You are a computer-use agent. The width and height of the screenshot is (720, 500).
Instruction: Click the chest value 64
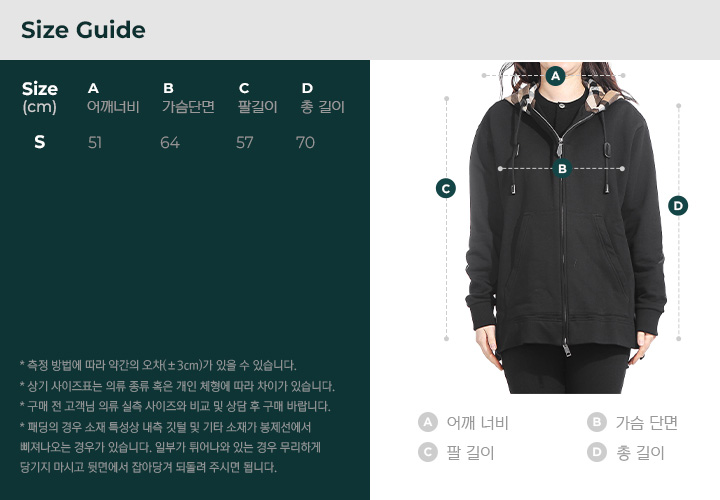[x=170, y=143]
